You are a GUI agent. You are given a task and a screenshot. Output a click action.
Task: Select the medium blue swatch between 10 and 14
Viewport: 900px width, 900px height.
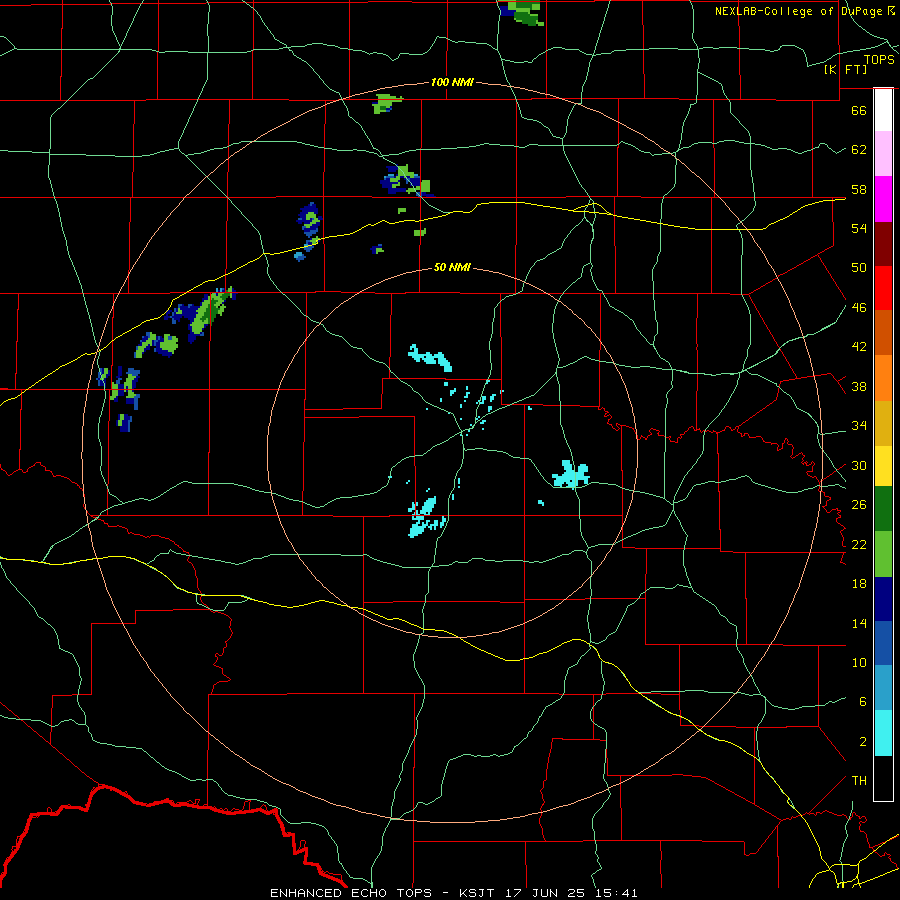pyautogui.click(x=883, y=643)
